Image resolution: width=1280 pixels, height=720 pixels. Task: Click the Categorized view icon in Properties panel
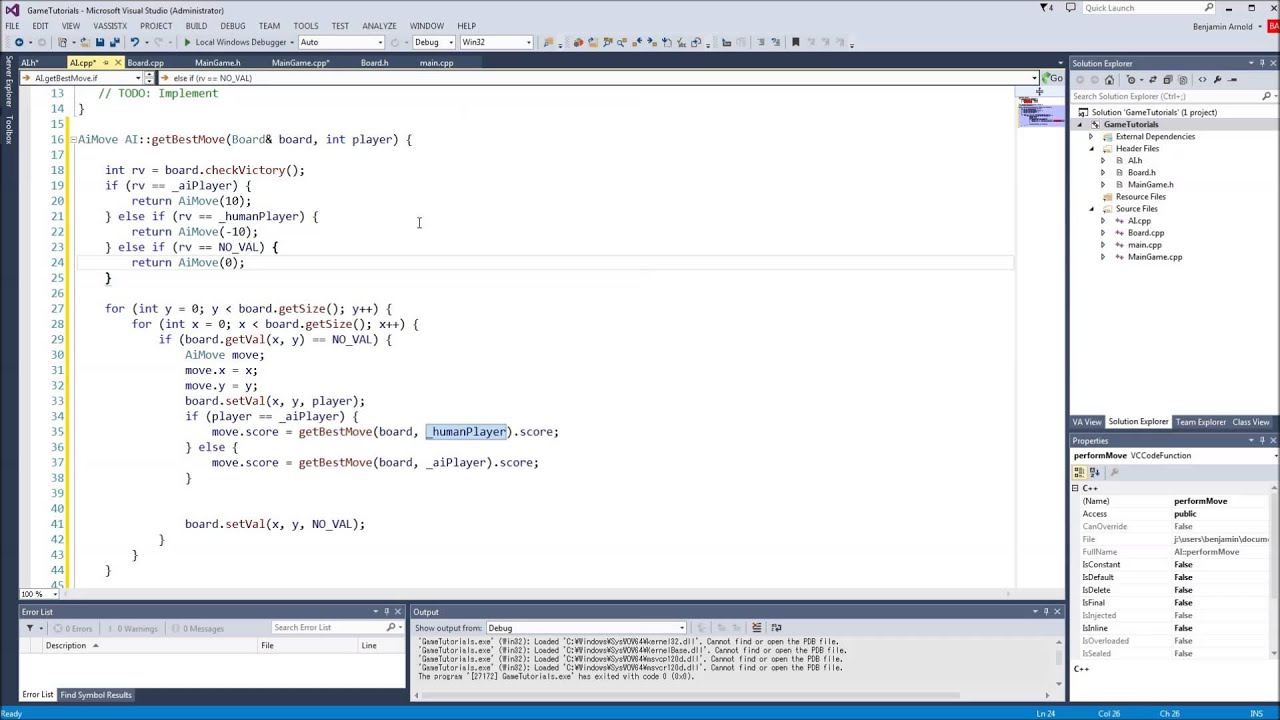pos(1079,472)
